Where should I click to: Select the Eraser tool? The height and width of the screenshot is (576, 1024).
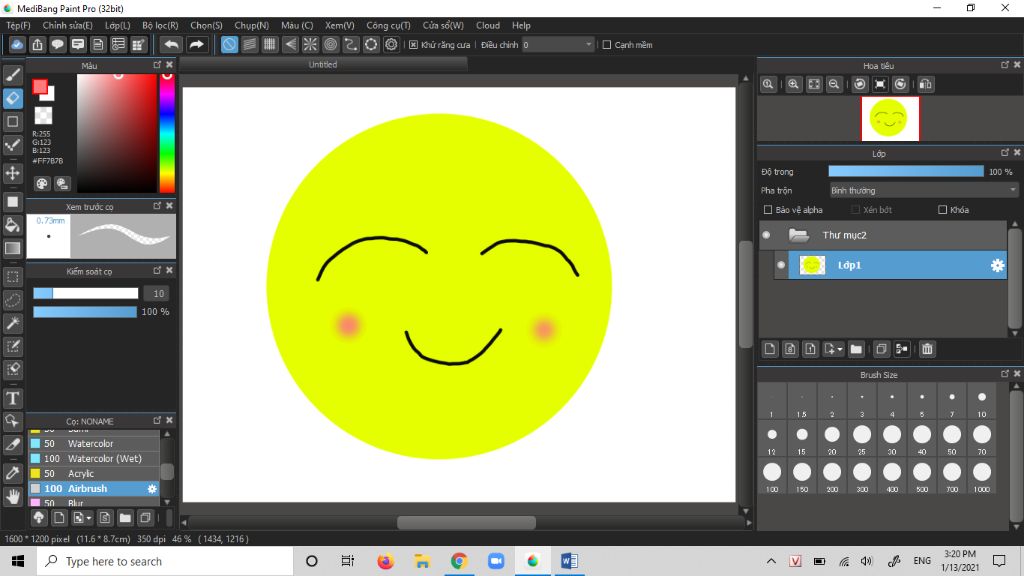[12, 99]
